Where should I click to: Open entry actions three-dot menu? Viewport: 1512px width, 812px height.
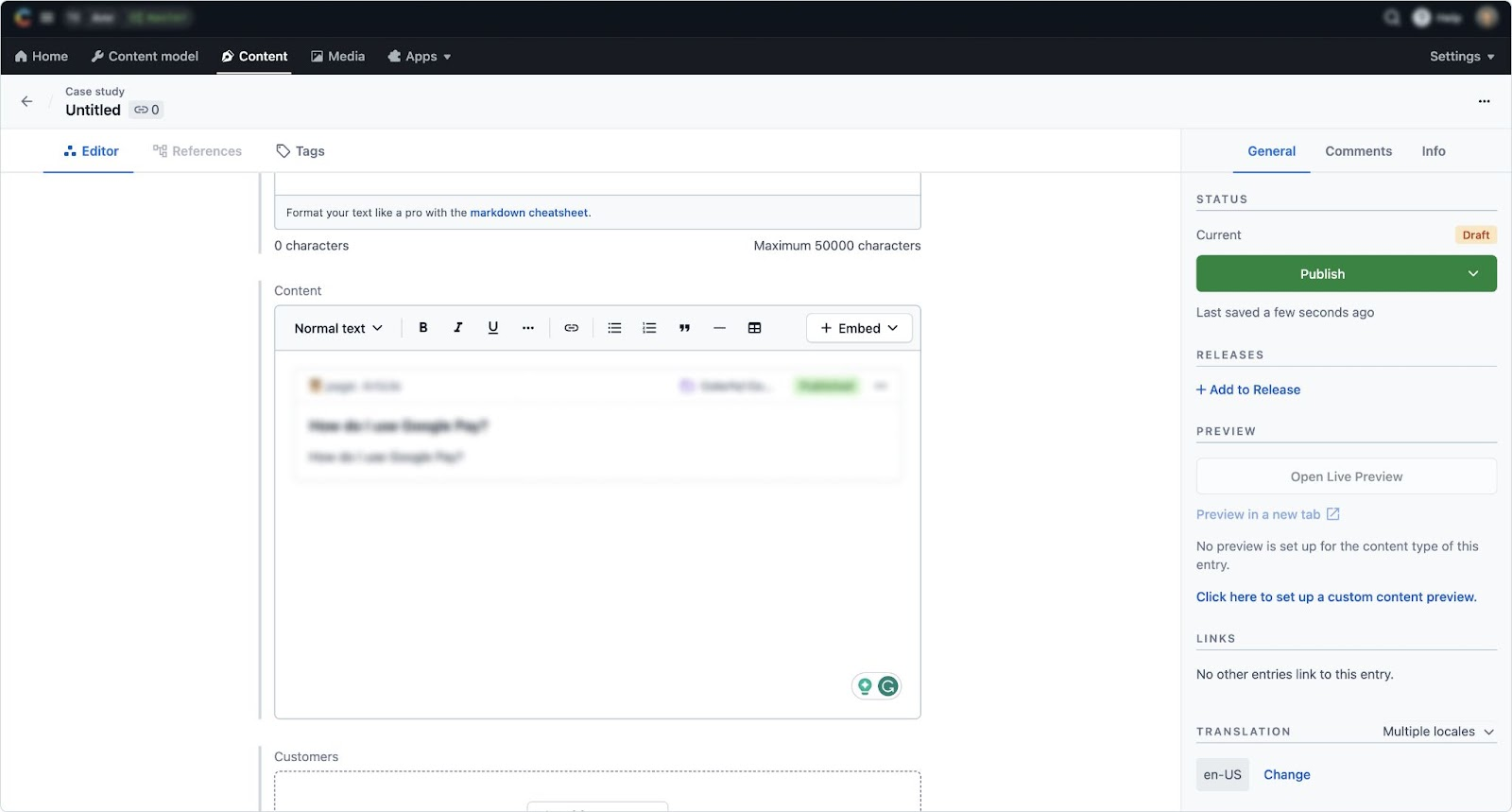(1485, 101)
